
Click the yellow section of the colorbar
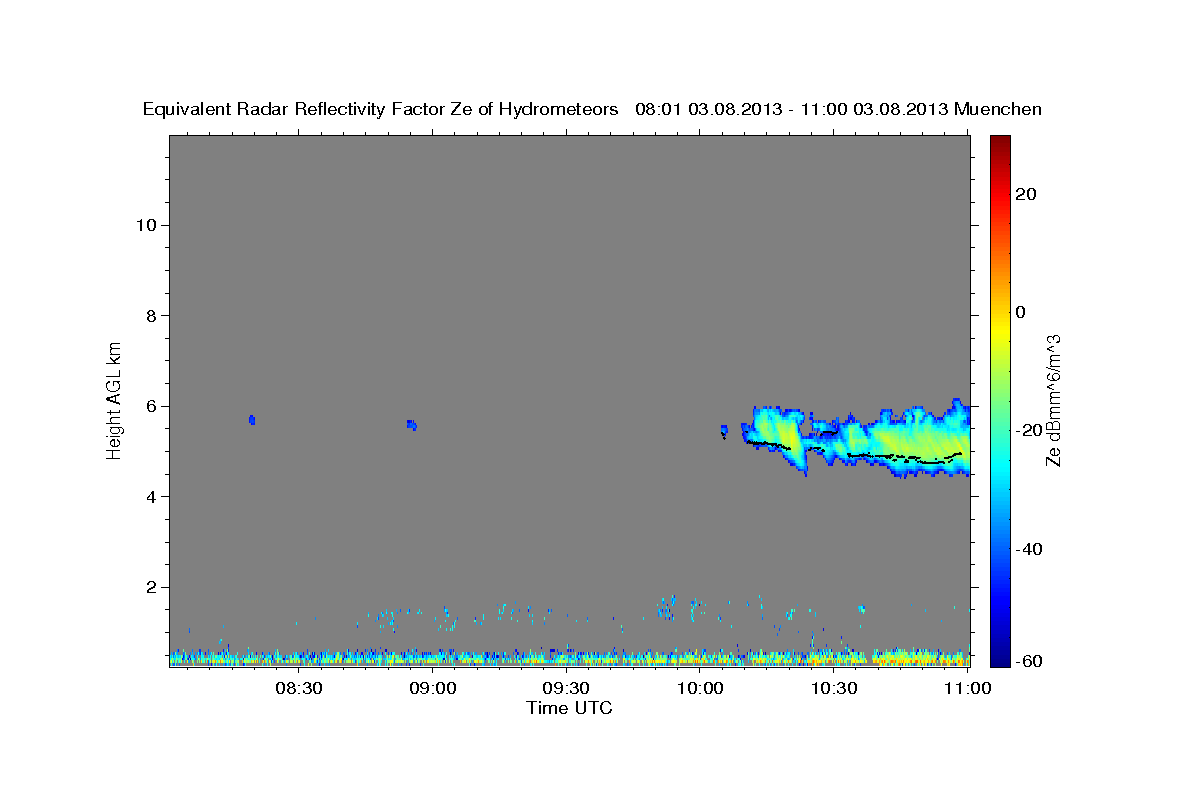point(1000,330)
